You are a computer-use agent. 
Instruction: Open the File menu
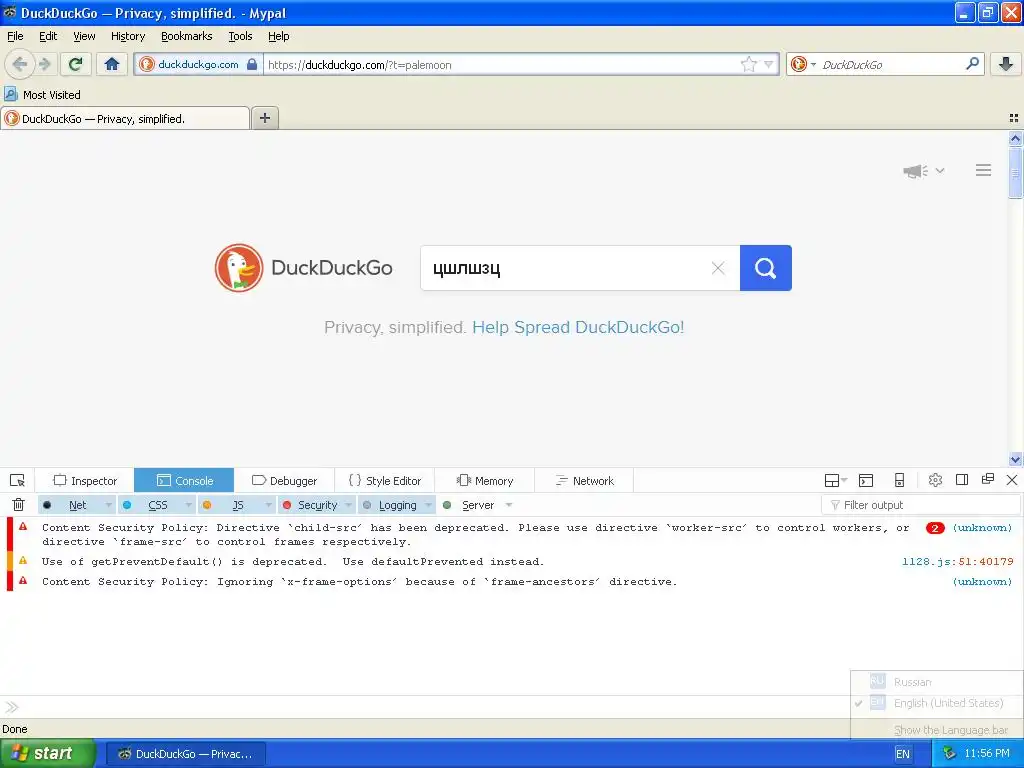15,36
